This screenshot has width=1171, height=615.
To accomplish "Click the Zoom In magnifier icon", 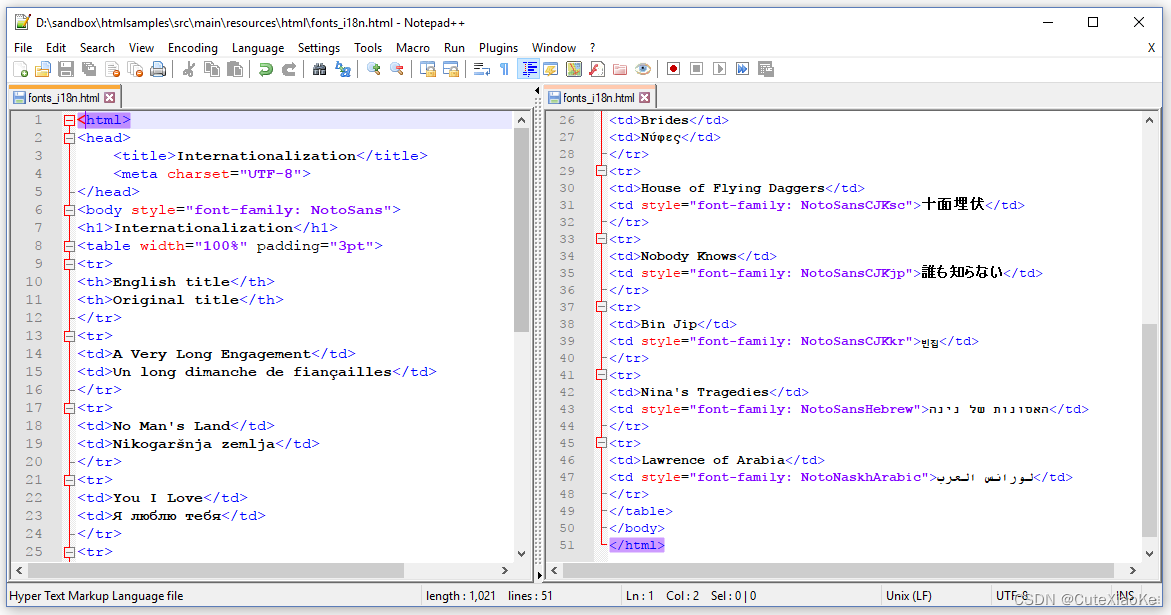I will click(373, 69).
